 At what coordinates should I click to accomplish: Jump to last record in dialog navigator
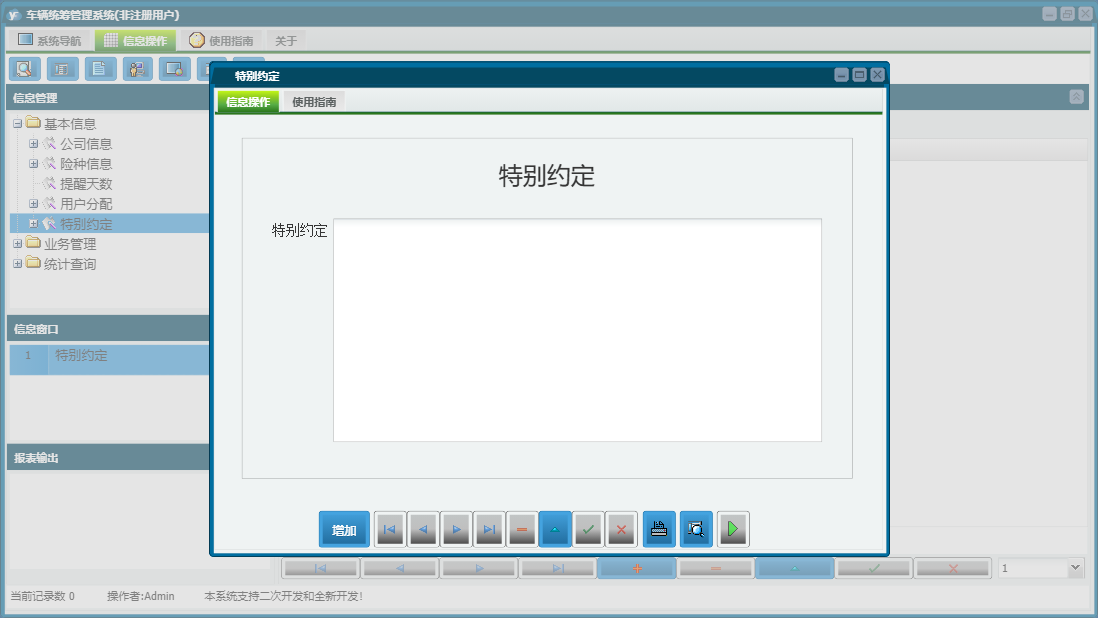point(489,529)
